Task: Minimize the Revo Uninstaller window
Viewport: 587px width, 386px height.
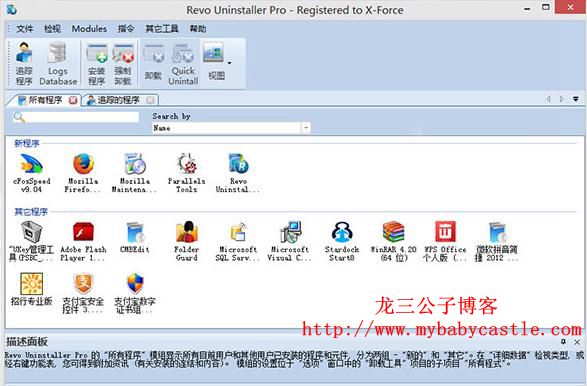Action: coord(527,9)
